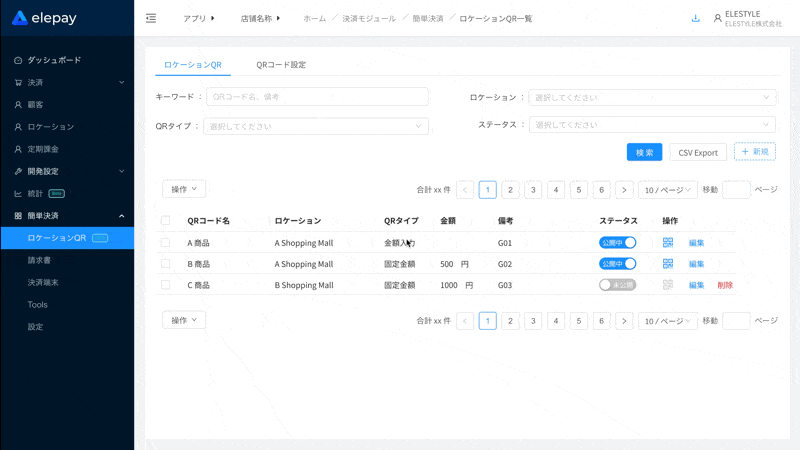Click the sidebar collapse hamburger icon

click(x=150, y=18)
